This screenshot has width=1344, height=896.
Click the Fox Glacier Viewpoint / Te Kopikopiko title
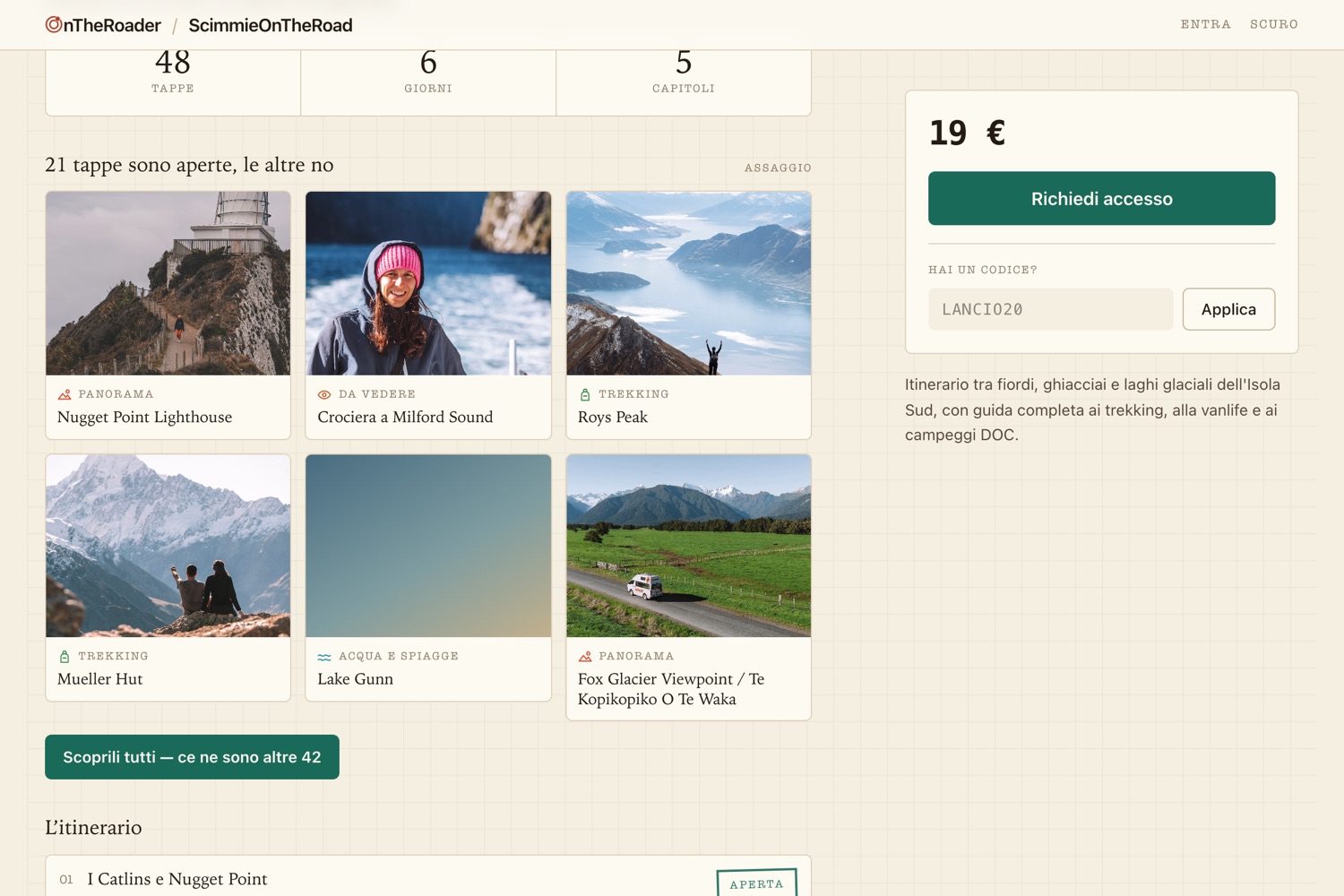coord(671,689)
